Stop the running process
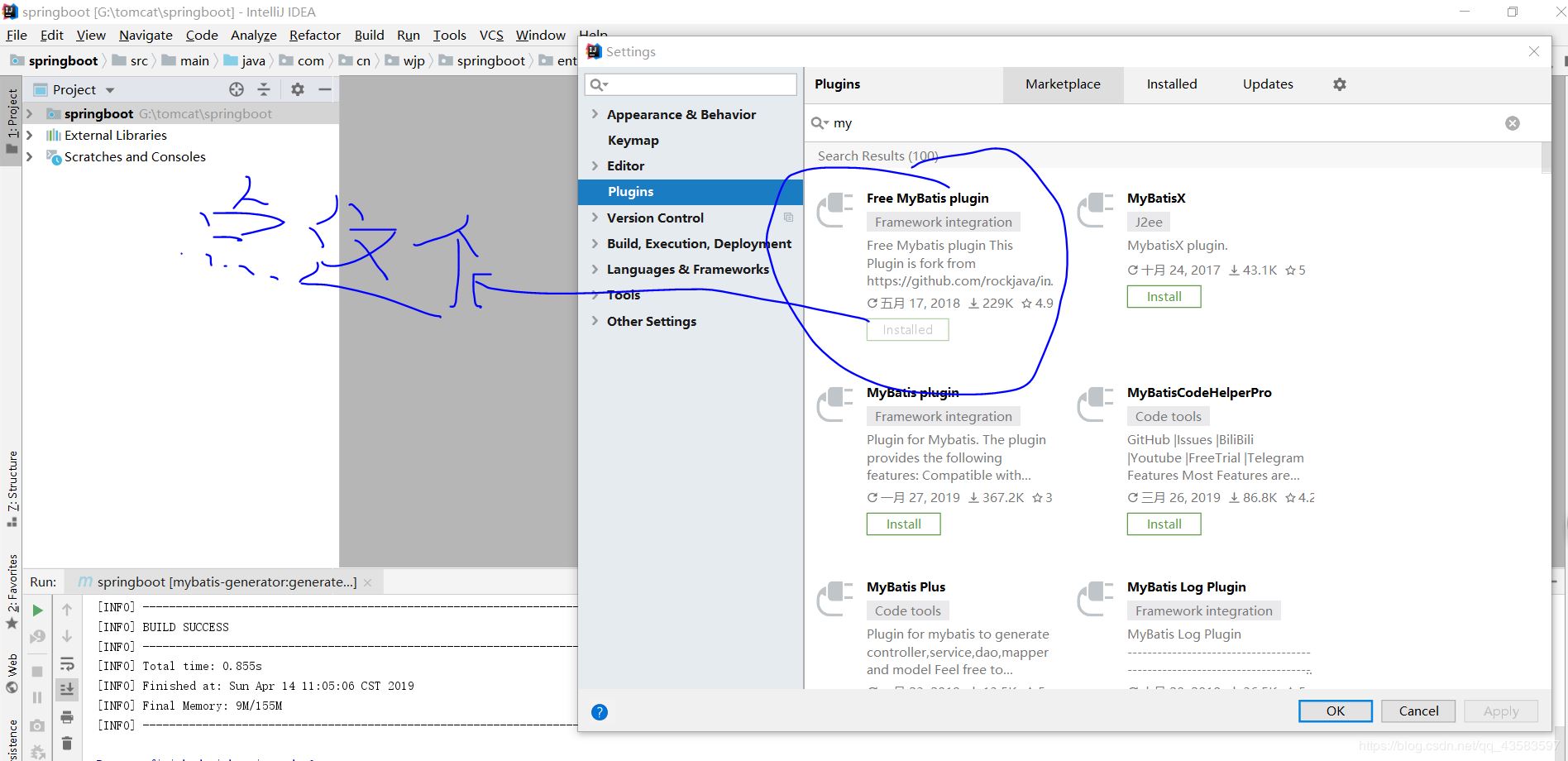Image resolution: width=1568 pixels, height=761 pixels. (37, 672)
